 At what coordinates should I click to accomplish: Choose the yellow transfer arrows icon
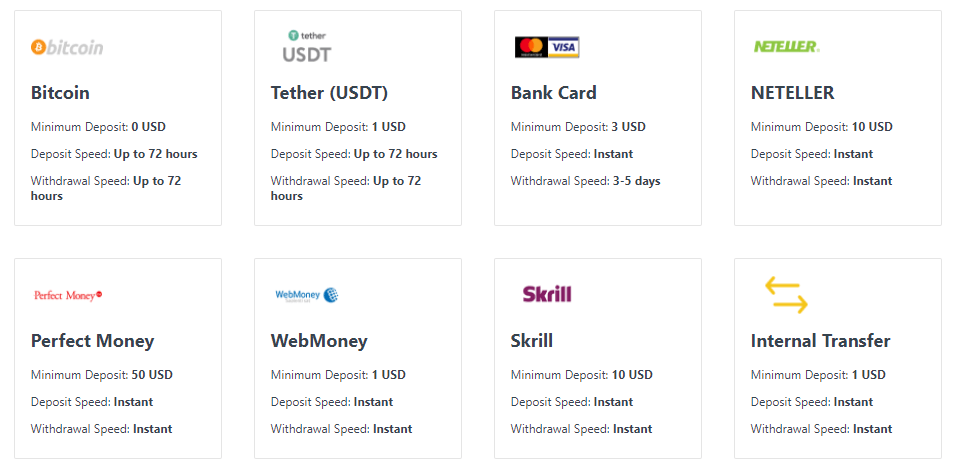pyautogui.click(x=786, y=295)
